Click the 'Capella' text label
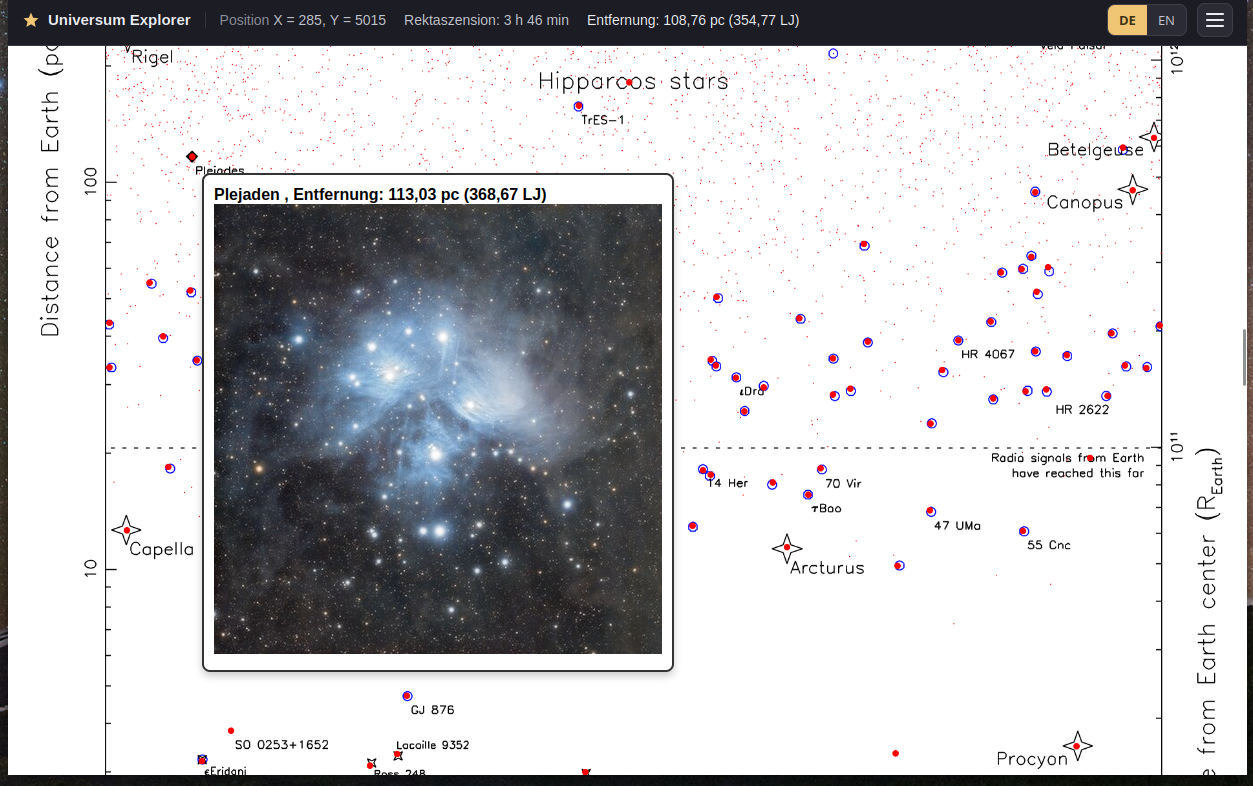The image size is (1253, 786). click(x=162, y=549)
